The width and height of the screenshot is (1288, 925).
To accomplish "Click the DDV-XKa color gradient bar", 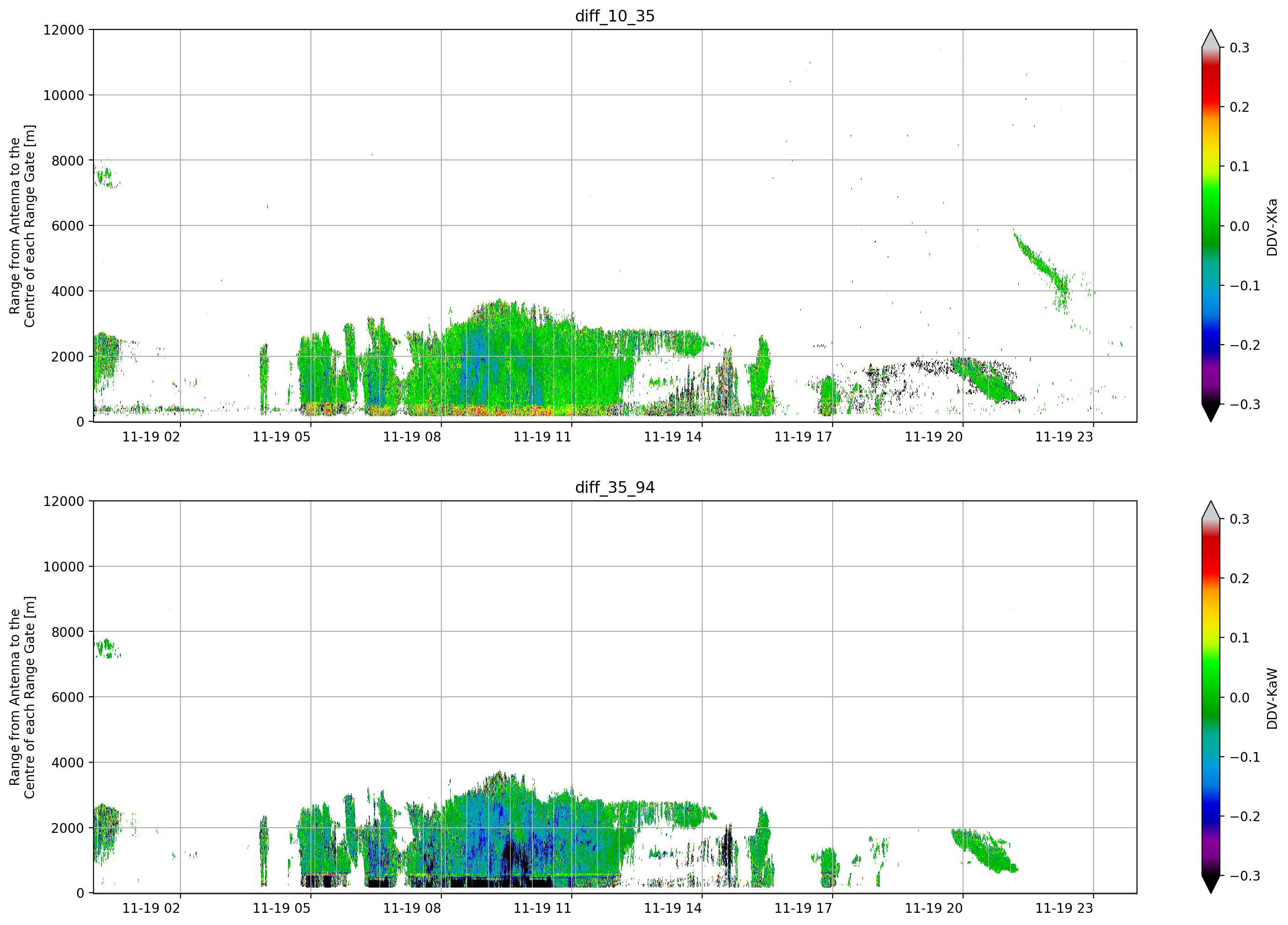I will coord(1211,225).
